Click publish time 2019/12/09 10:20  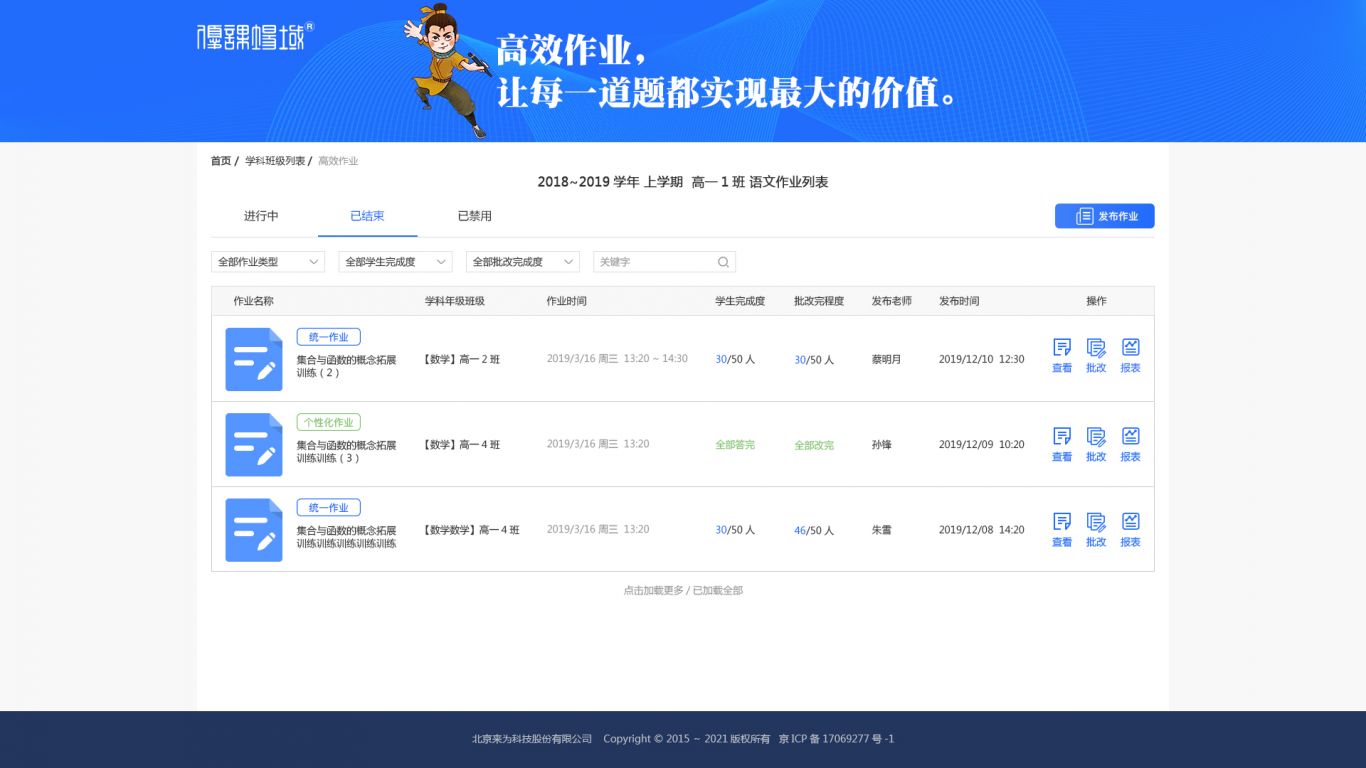(x=981, y=444)
